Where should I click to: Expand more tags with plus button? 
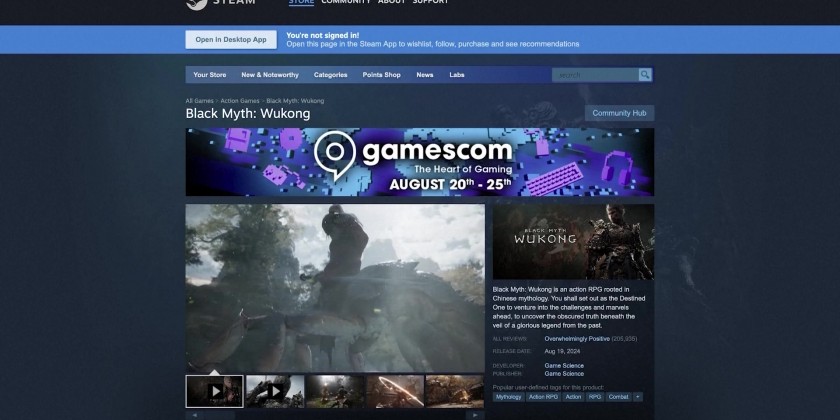coord(638,397)
